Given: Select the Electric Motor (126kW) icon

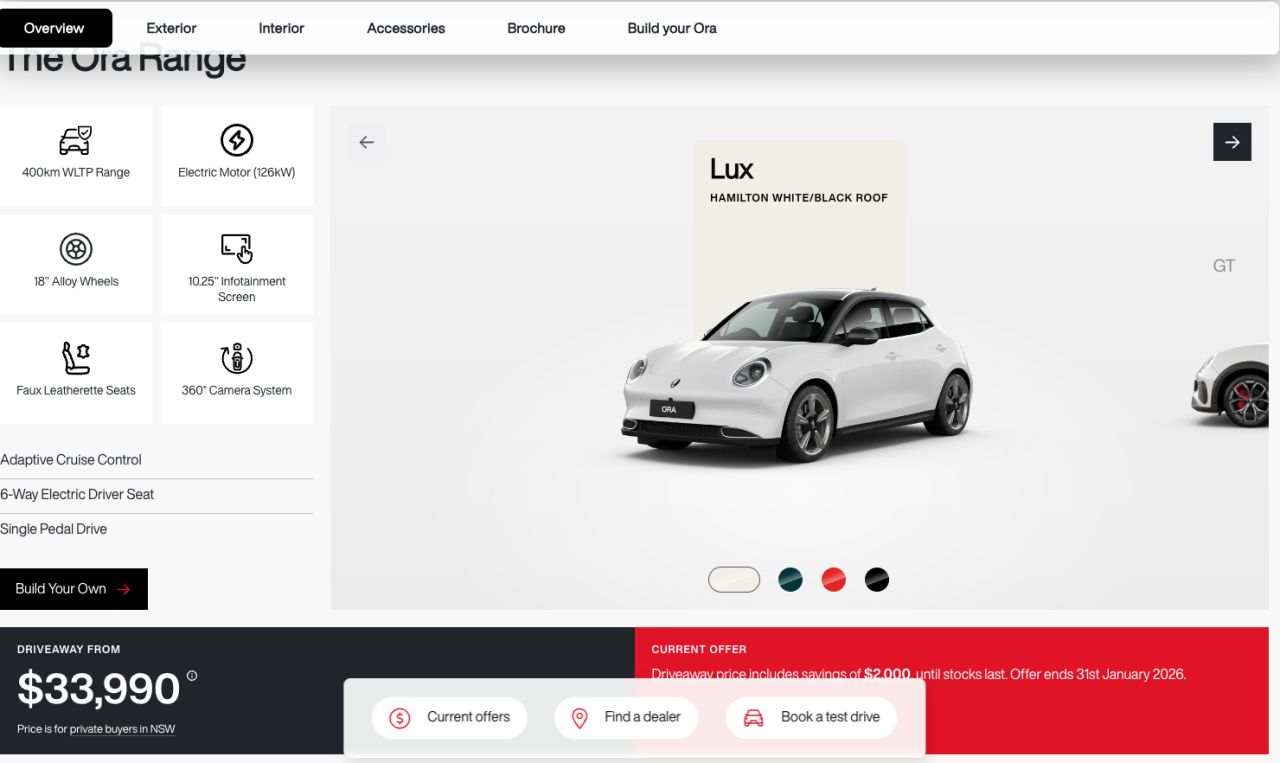Looking at the screenshot, I should tap(236, 141).
